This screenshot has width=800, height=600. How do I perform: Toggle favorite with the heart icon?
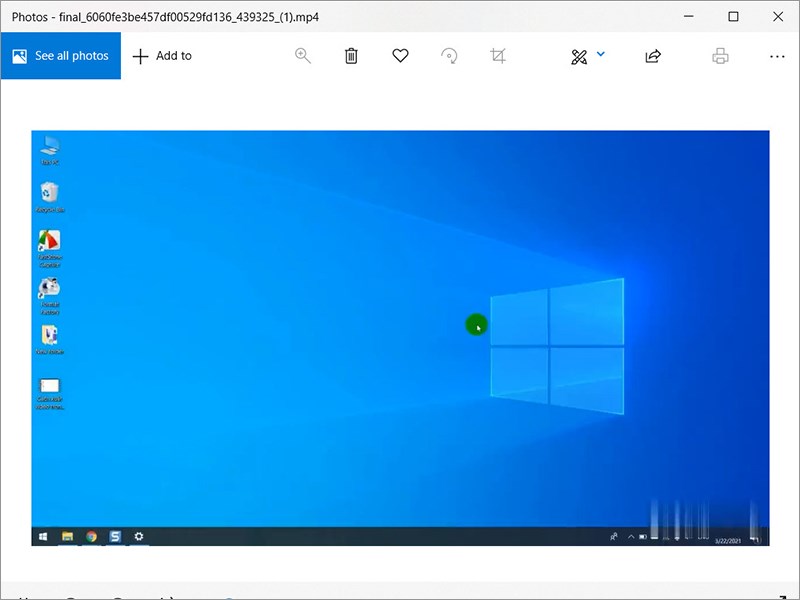click(400, 56)
